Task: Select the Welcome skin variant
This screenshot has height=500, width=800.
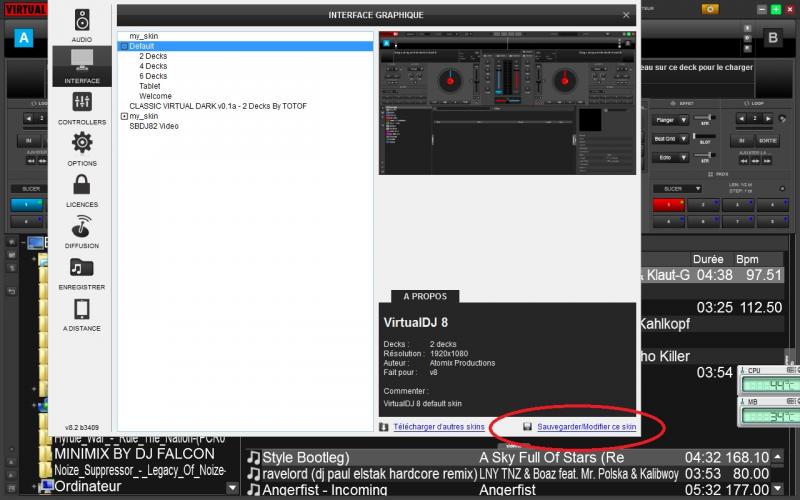Action: 155,96
